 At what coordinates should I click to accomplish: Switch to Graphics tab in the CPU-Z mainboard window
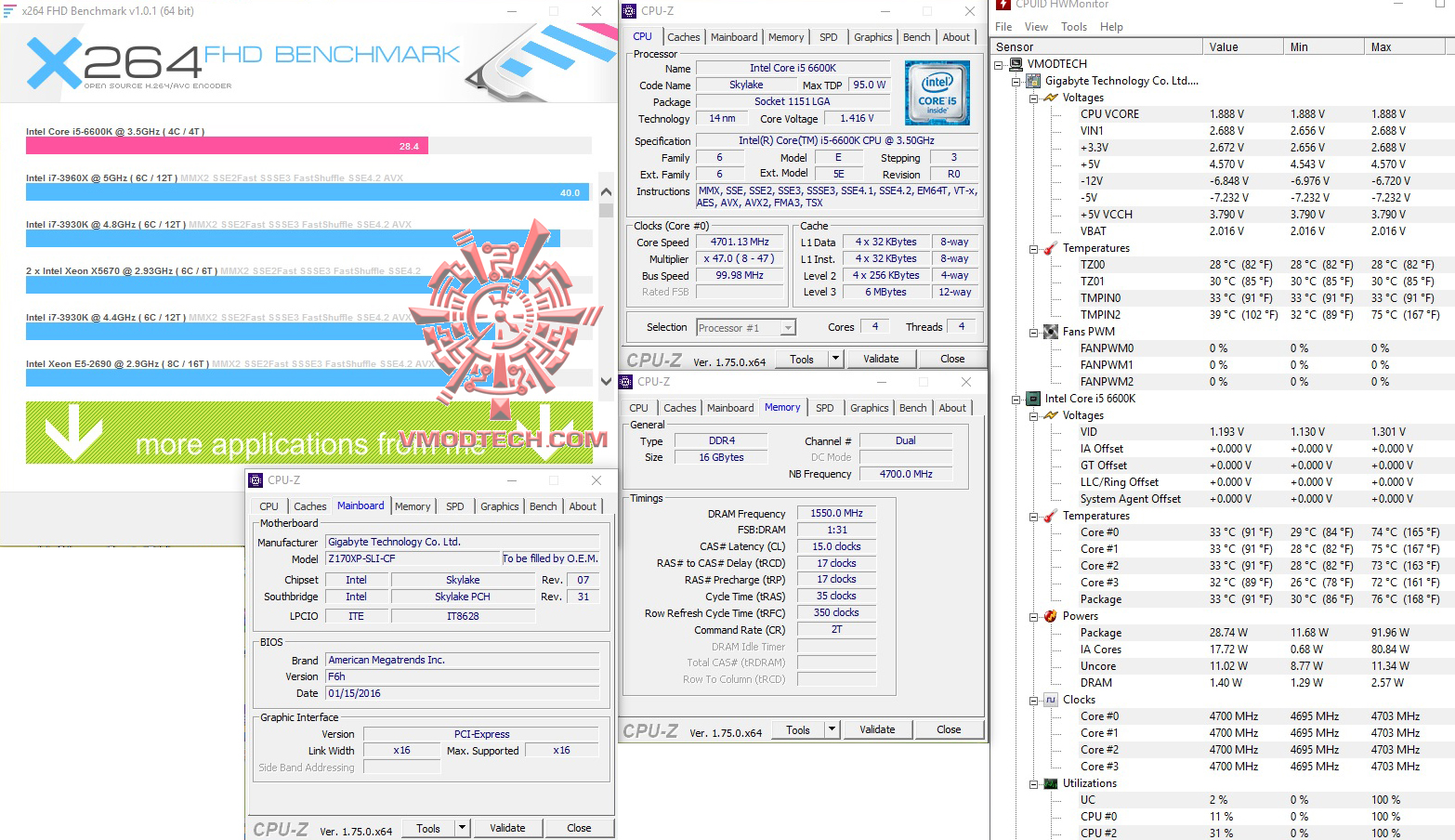tap(500, 506)
